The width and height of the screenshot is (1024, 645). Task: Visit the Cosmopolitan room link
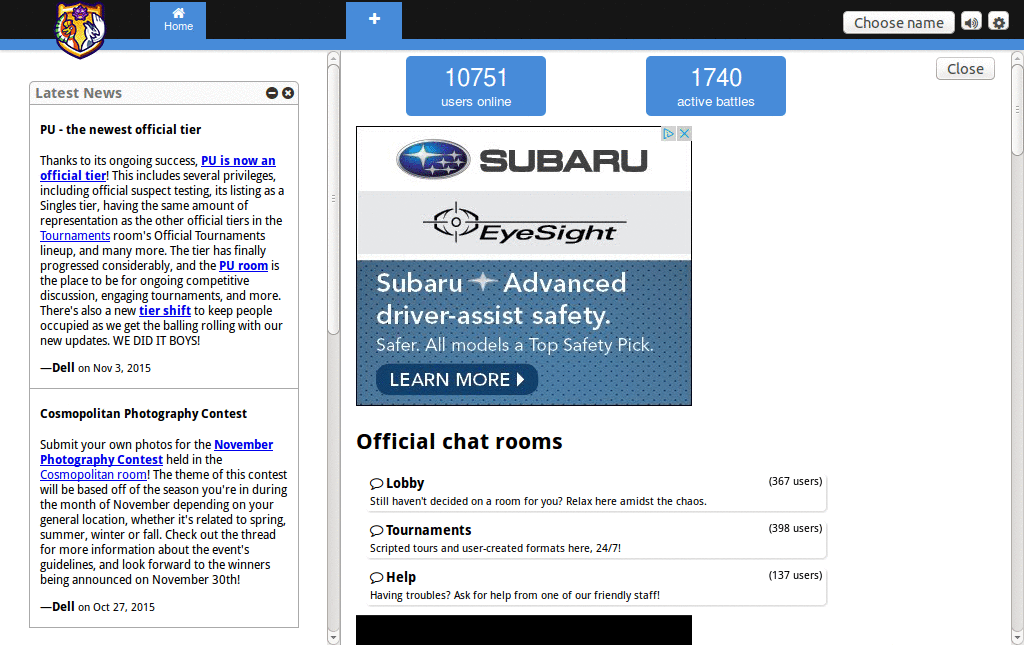click(93, 475)
